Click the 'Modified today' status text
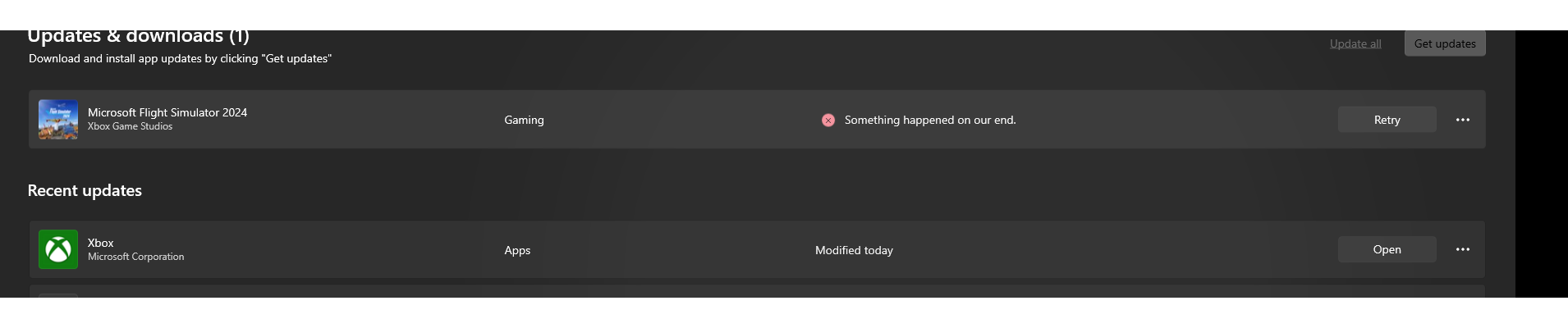 (854, 250)
